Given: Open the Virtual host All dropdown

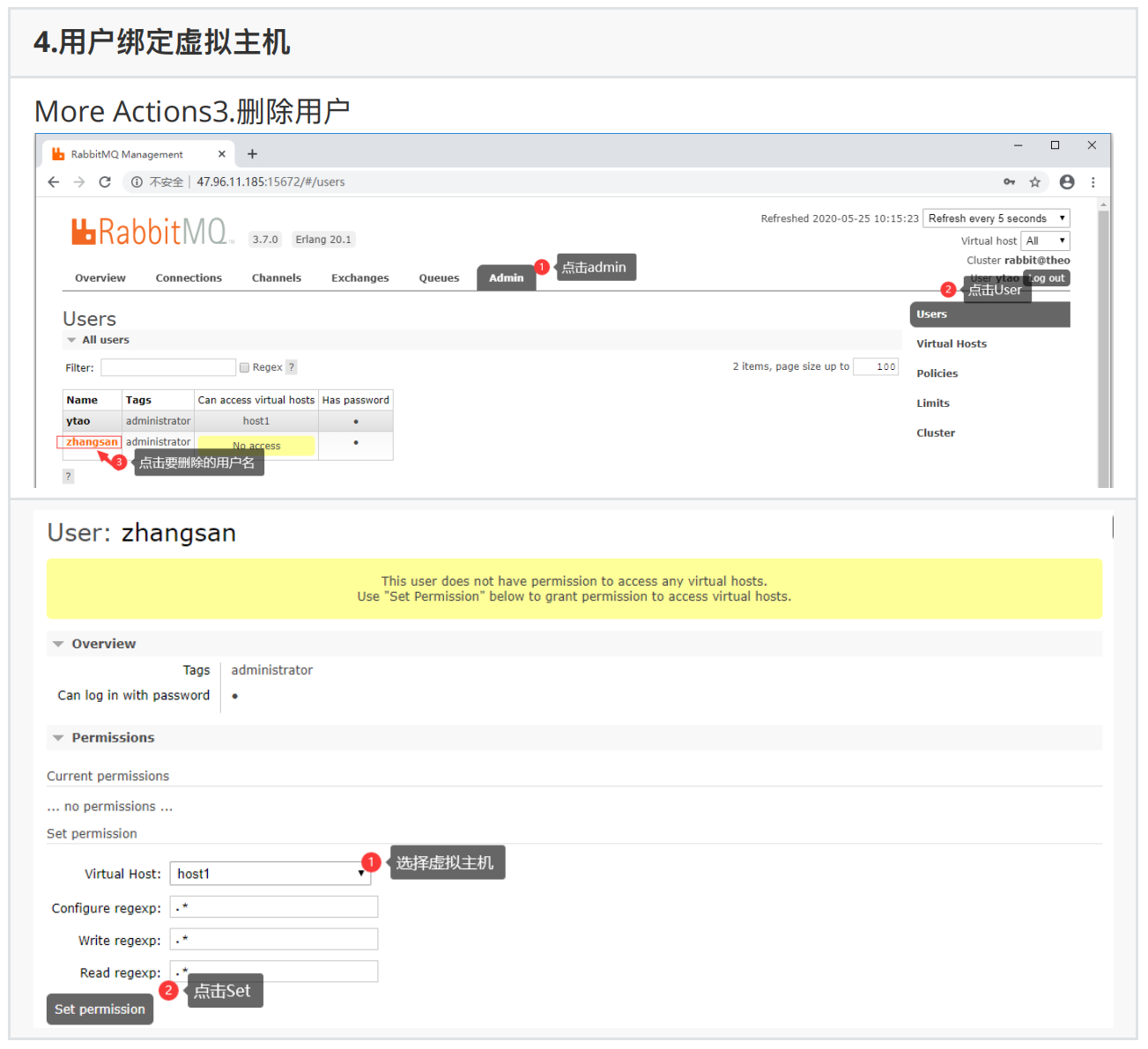Looking at the screenshot, I should pyautogui.click(x=1045, y=241).
